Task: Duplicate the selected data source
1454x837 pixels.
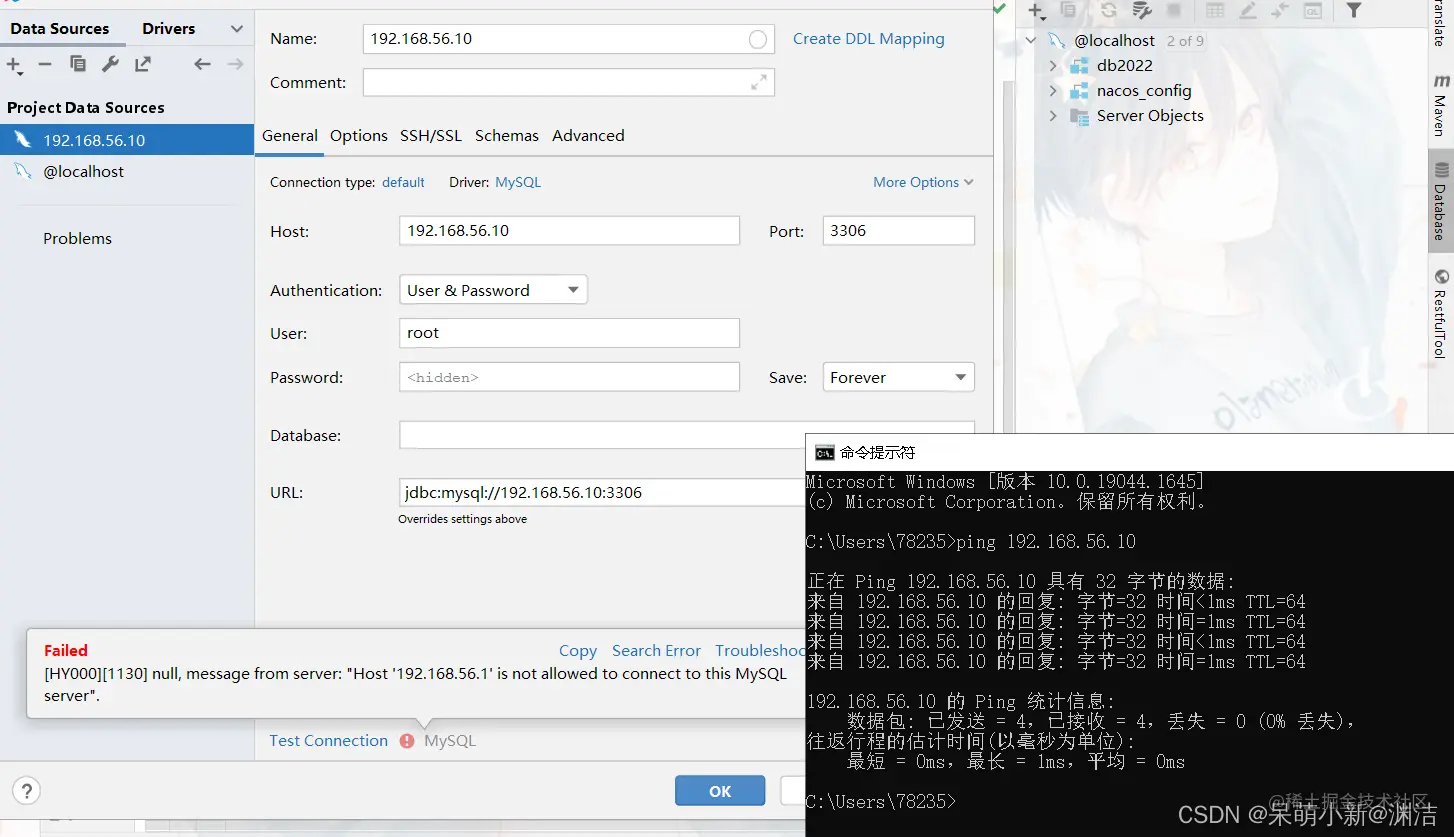Action: [78, 64]
